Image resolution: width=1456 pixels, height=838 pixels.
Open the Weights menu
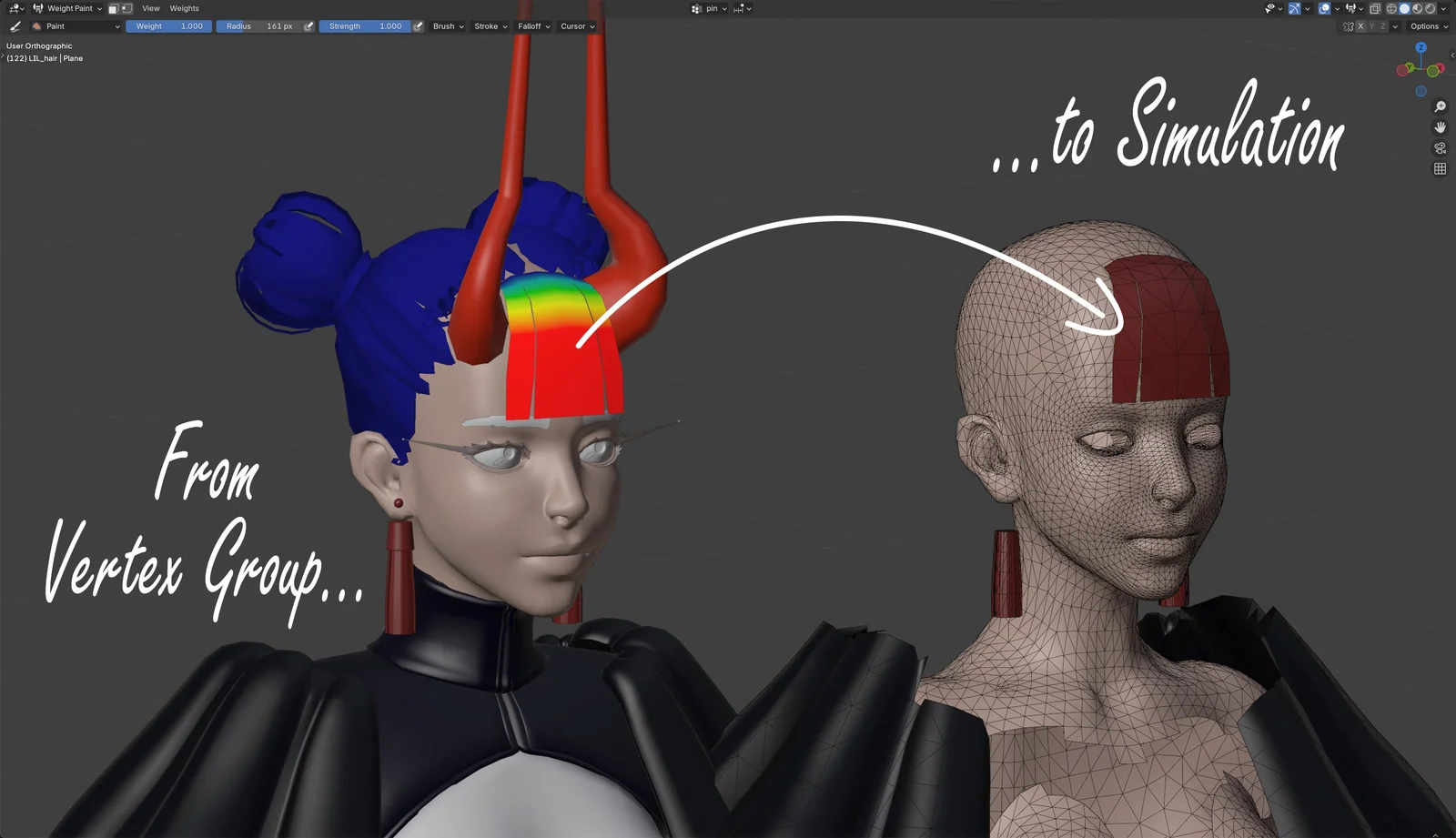coord(184,8)
